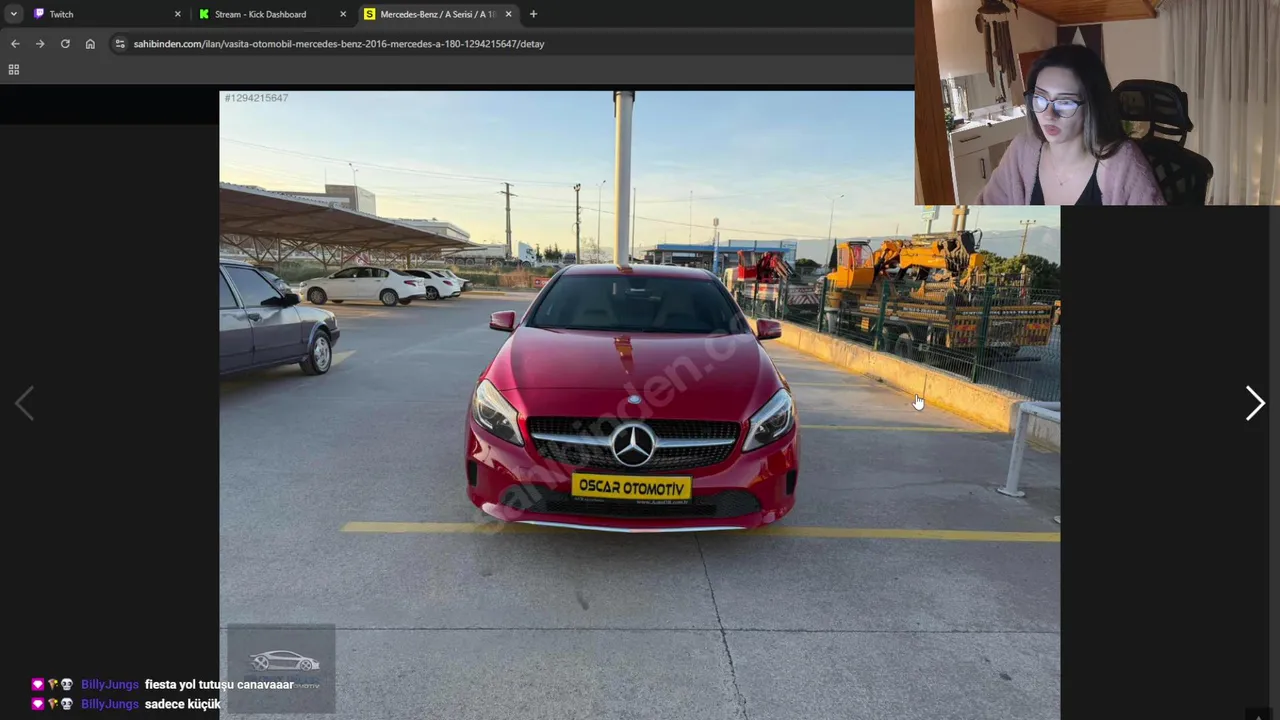Click the sahibinden tab favicon
The height and width of the screenshot is (720, 1280).
[x=369, y=14]
